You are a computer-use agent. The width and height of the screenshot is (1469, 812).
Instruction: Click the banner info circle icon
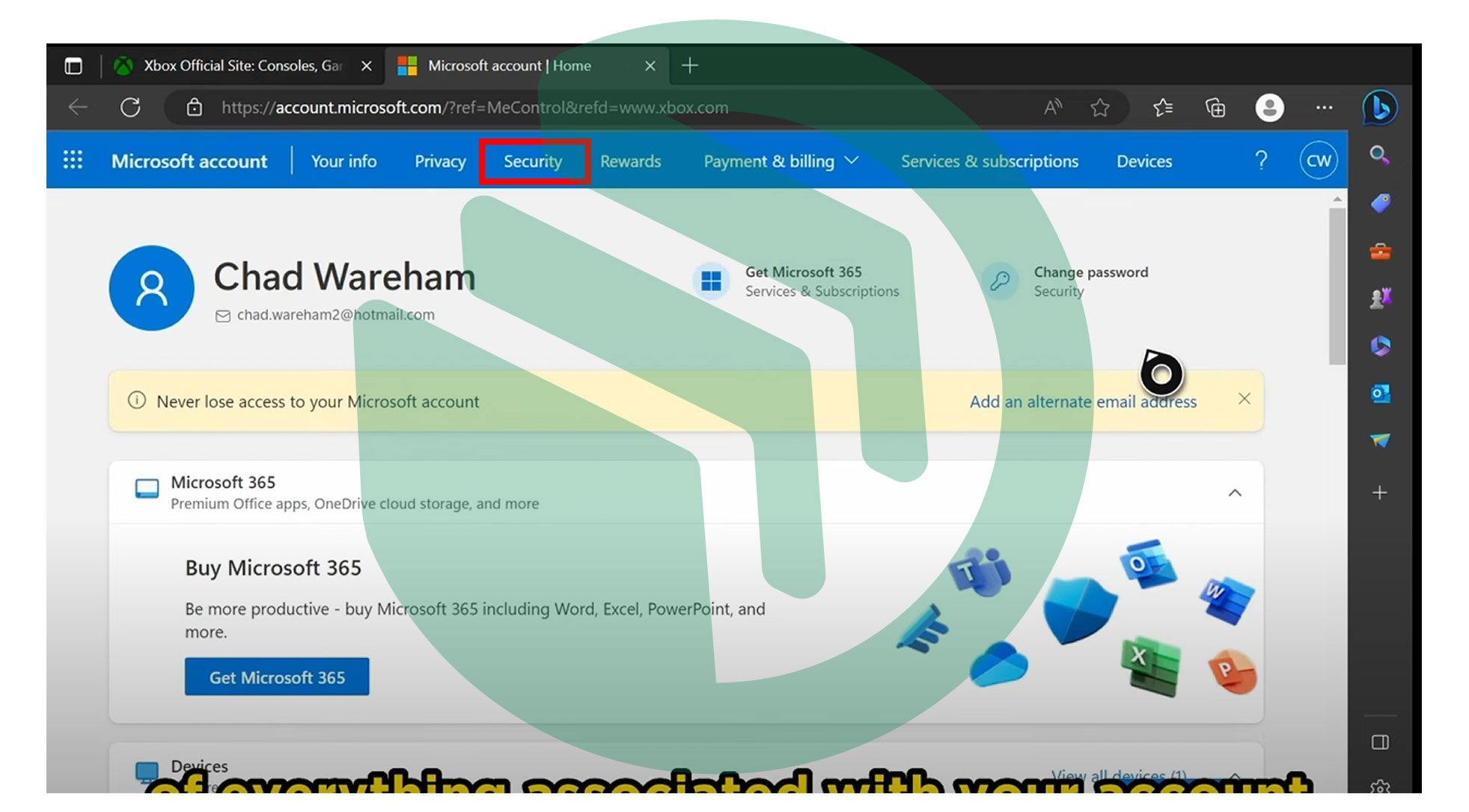coord(137,400)
